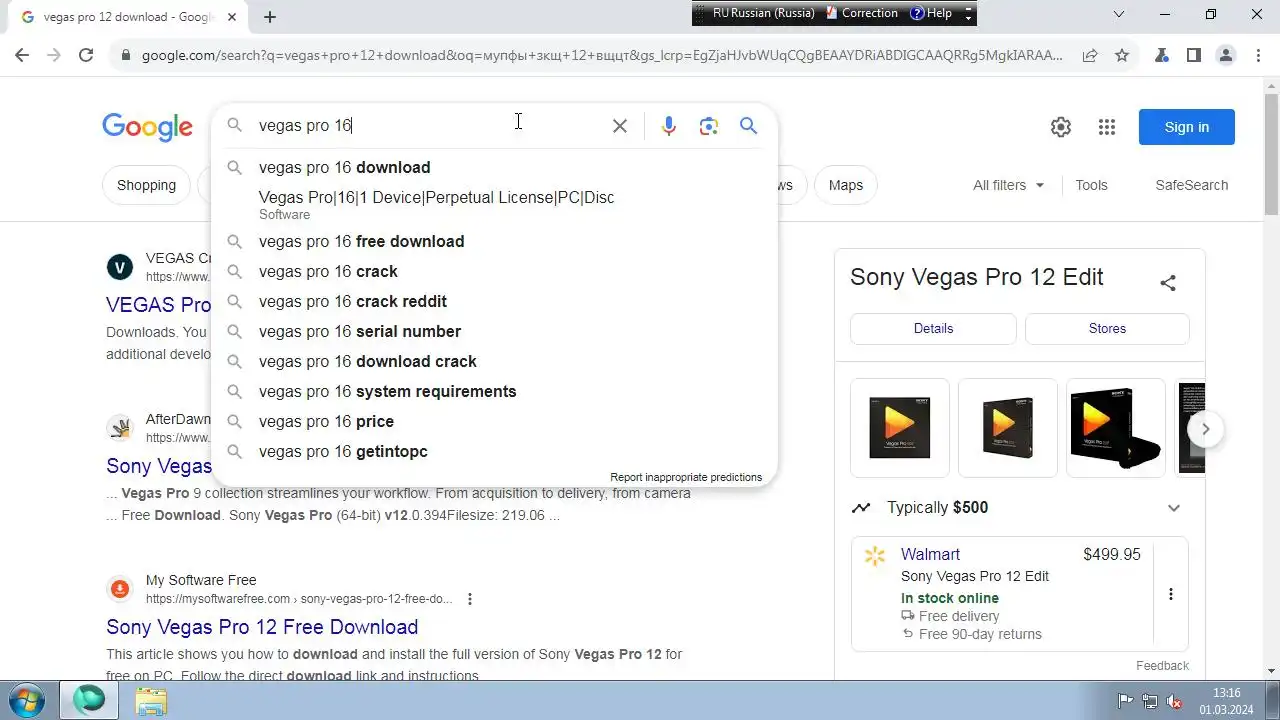Open Google Lens image search icon
1280x720 pixels.
[x=709, y=126]
